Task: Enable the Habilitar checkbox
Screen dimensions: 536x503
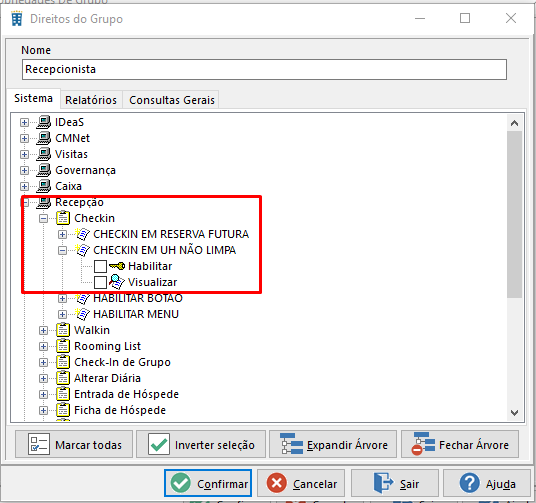Action: point(100,266)
